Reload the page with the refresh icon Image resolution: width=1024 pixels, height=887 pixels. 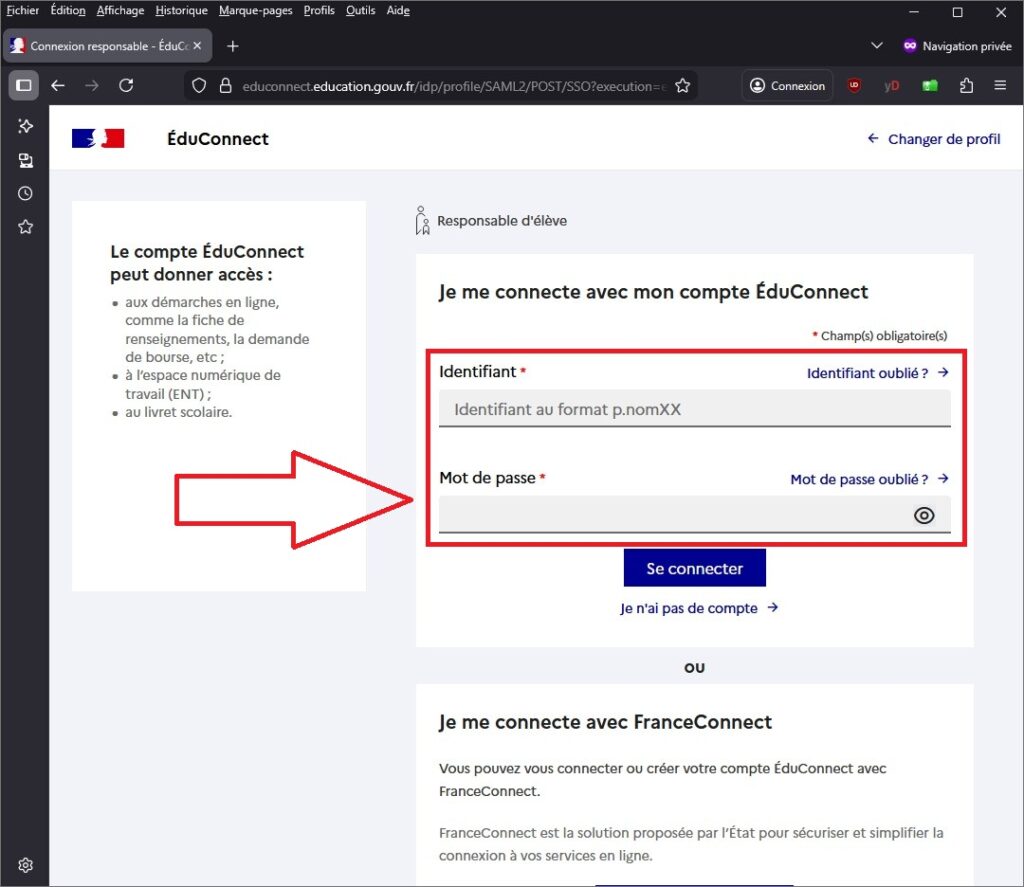pos(126,86)
